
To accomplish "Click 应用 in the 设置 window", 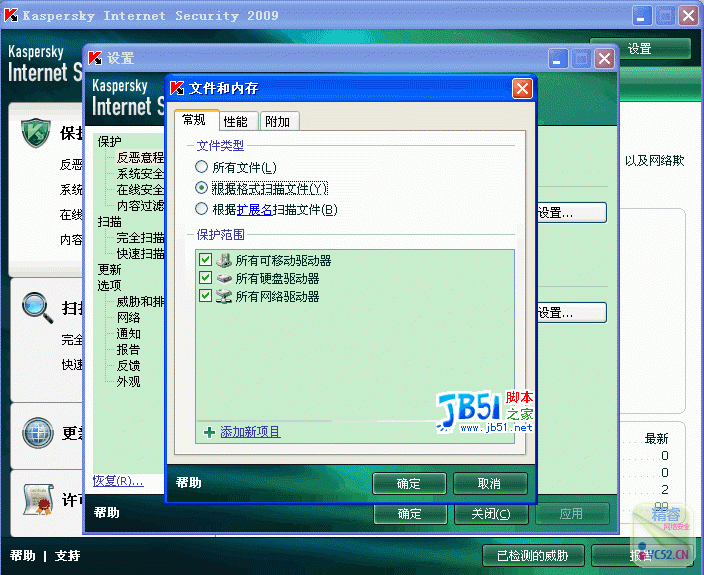I will pos(572,514).
